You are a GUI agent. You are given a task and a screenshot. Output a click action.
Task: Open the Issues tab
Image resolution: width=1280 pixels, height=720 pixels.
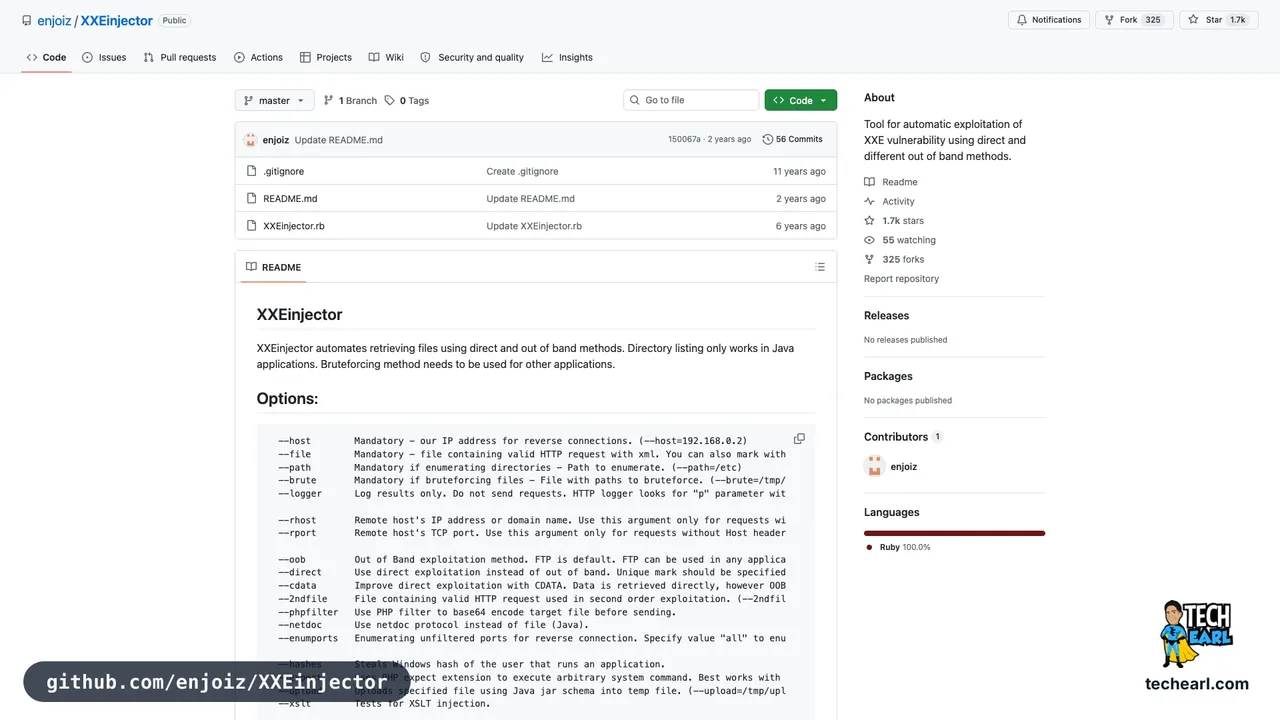pos(104,57)
